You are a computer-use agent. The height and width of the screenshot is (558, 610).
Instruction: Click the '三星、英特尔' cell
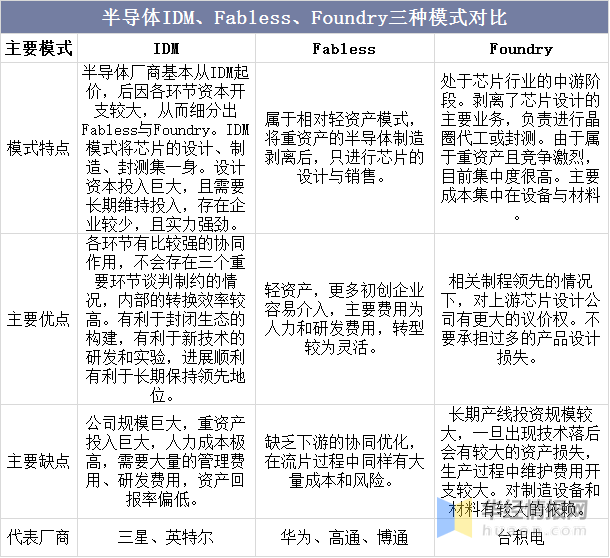pyautogui.click(x=166, y=537)
